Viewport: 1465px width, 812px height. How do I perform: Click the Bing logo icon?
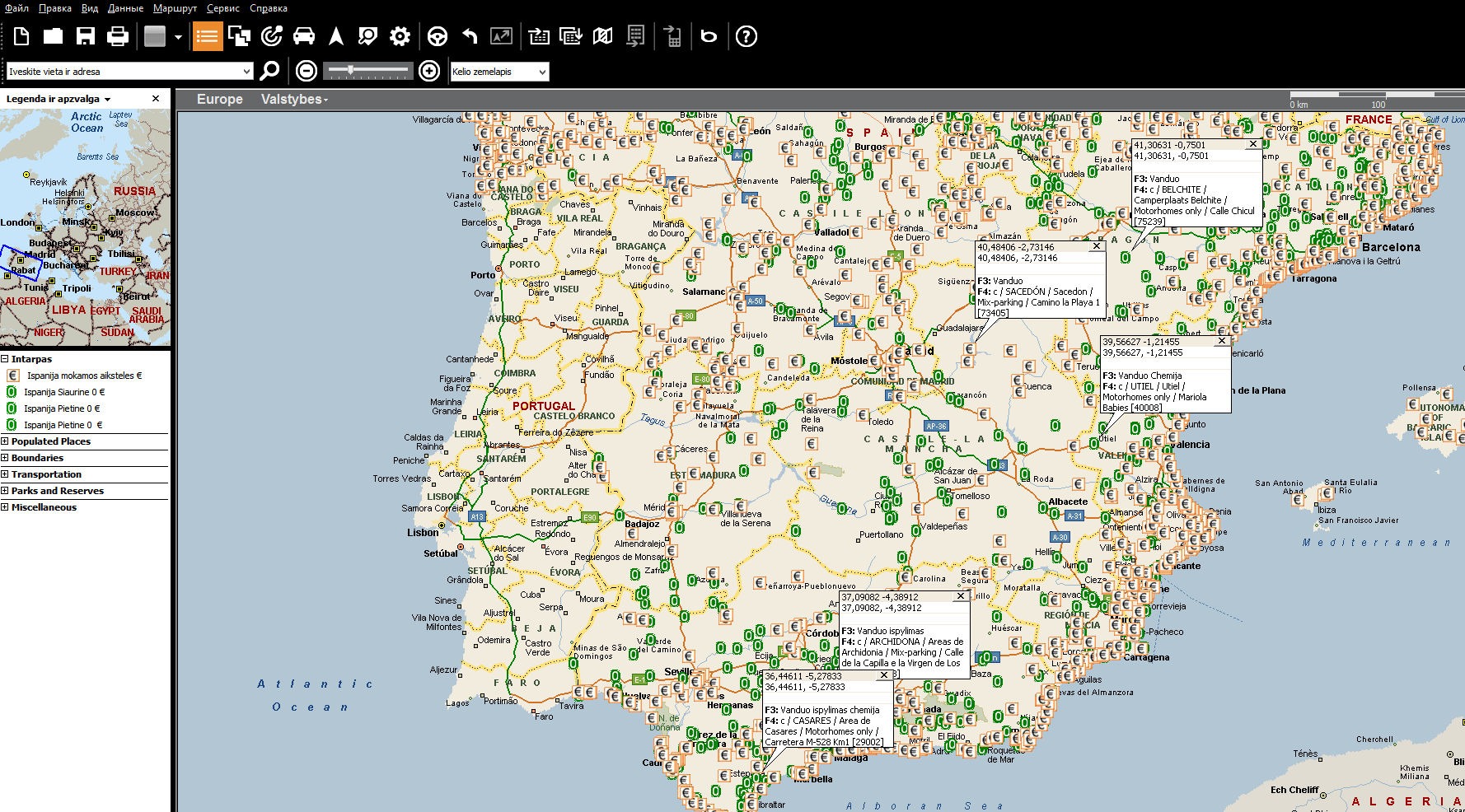(x=709, y=36)
